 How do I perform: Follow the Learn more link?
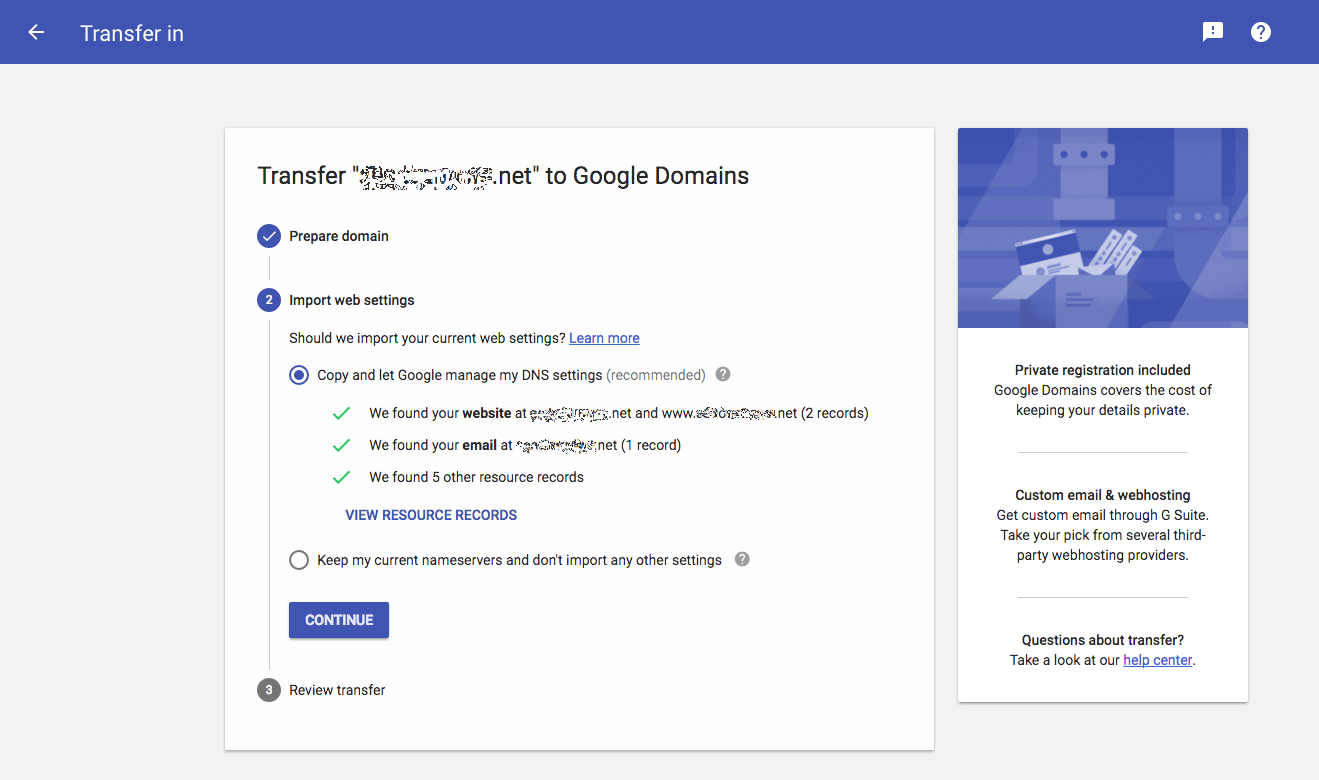pos(604,338)
